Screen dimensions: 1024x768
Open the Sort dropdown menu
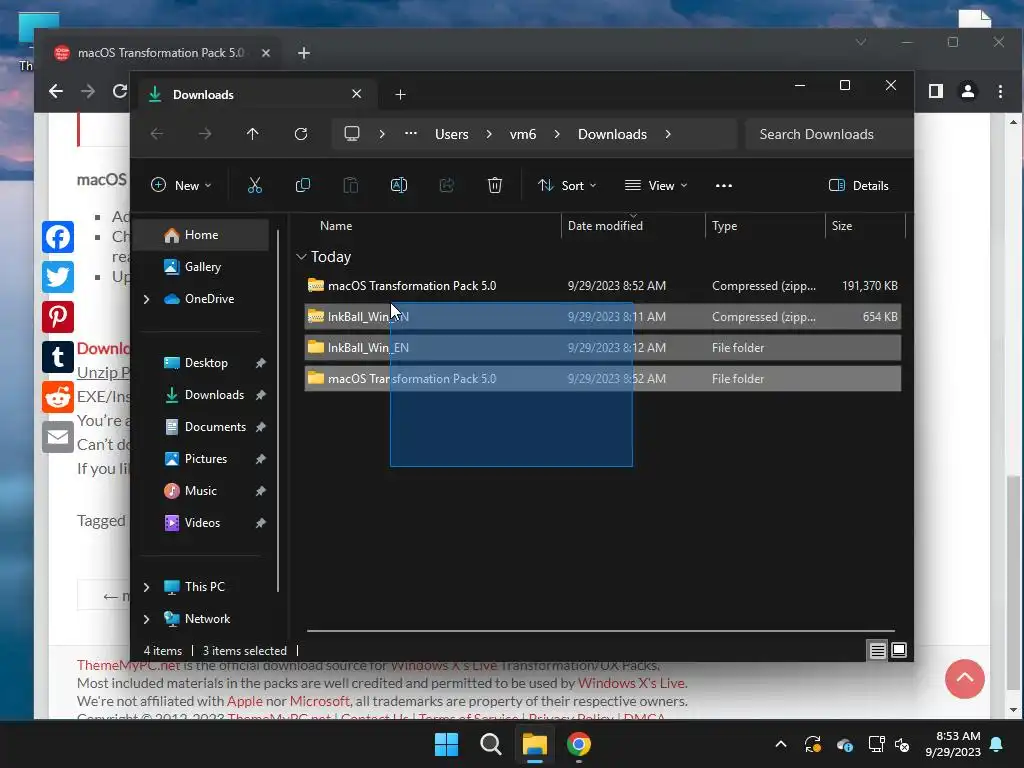click(x=567, y=185)
